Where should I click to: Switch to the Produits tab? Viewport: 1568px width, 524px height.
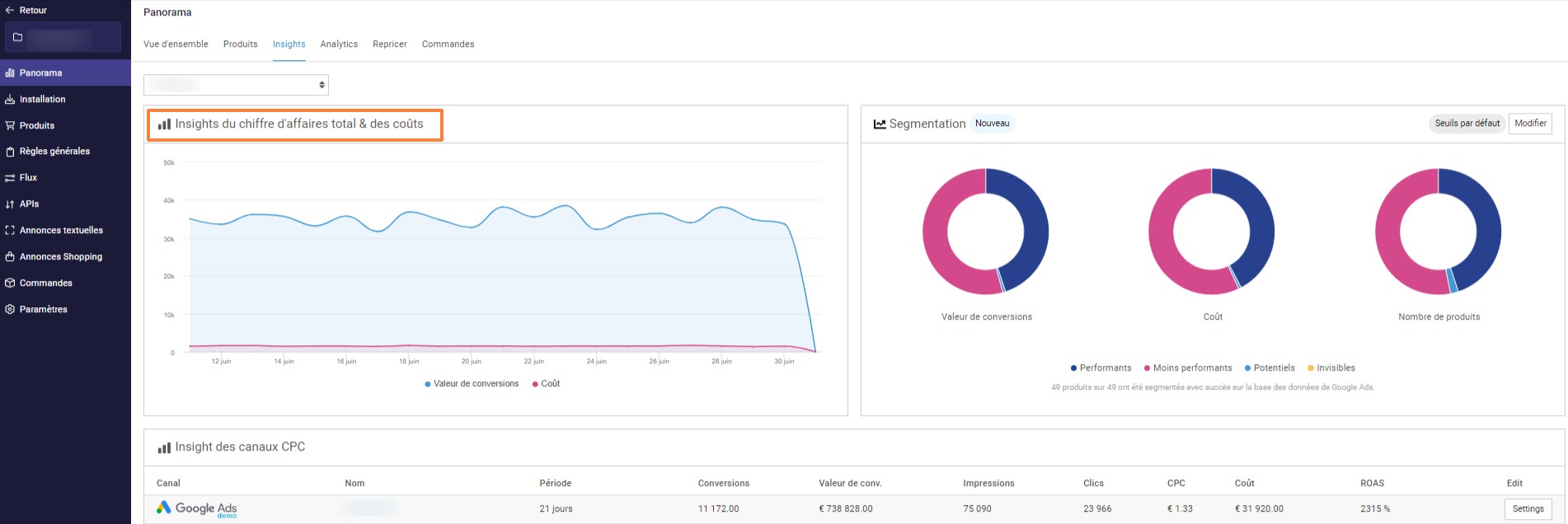coord(240,44)
